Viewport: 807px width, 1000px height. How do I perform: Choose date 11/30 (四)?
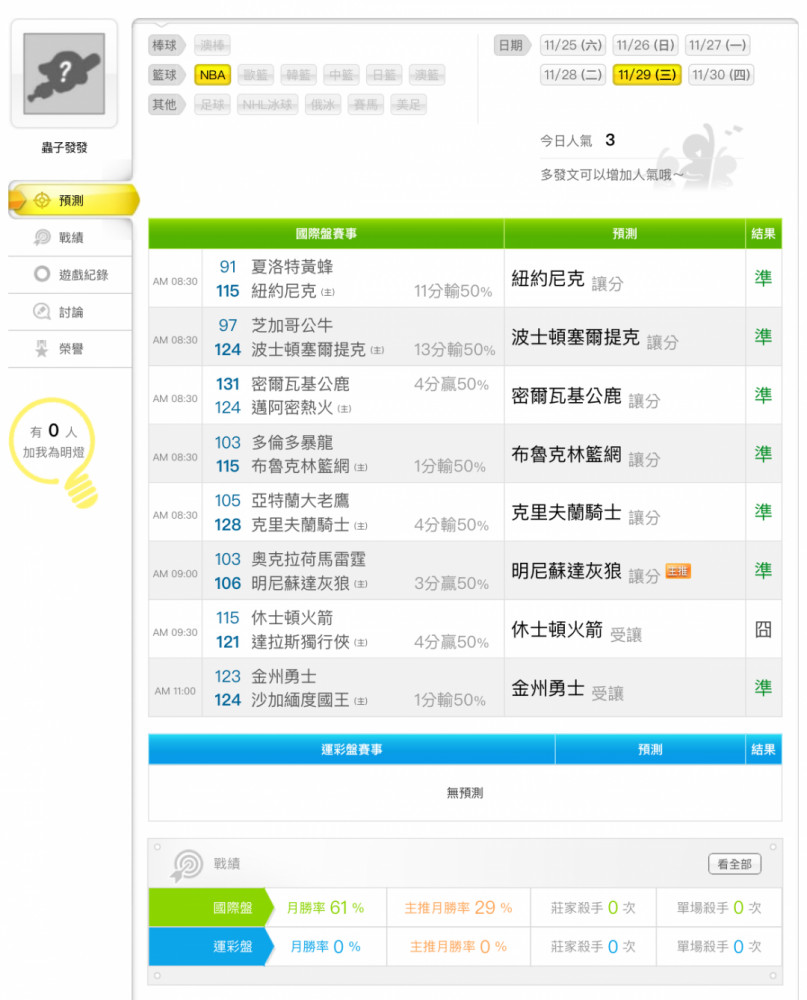[x=722, y=75]
